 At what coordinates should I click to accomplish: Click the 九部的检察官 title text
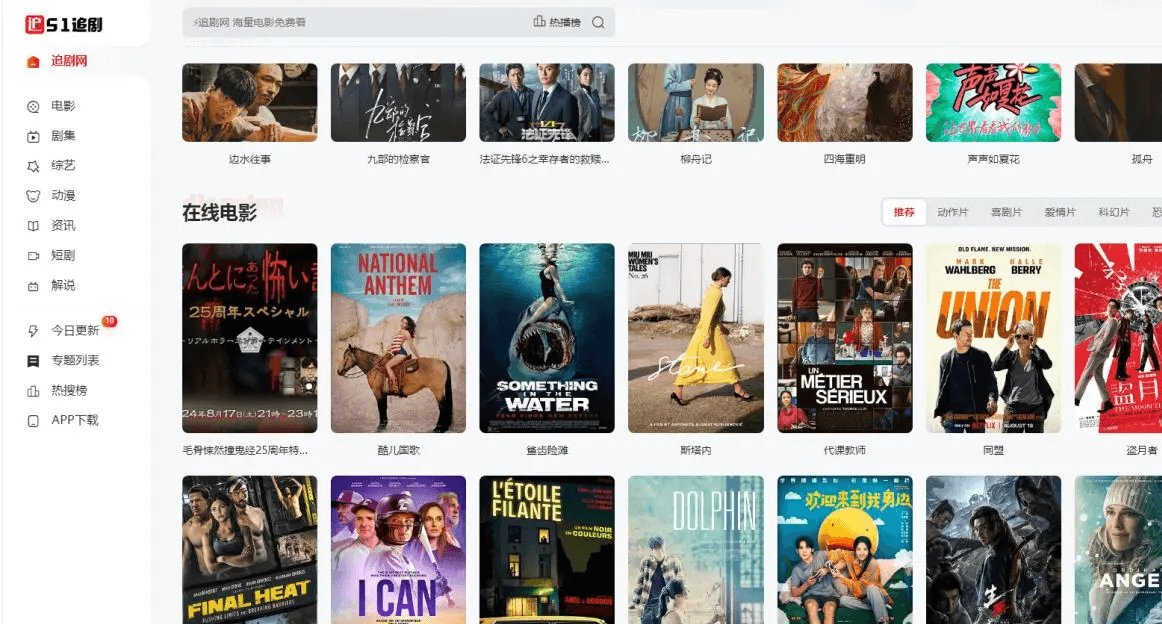click(399, 159)
